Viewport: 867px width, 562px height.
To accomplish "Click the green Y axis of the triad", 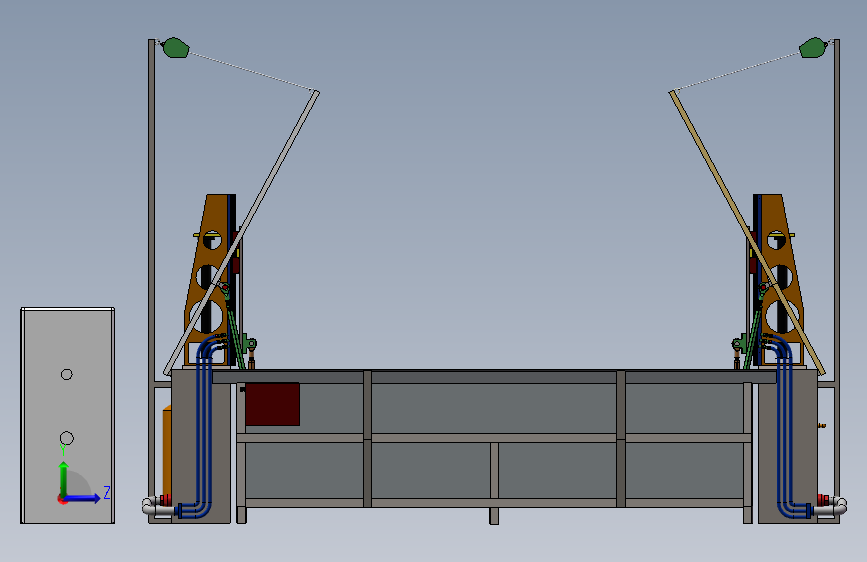I will coord(64,479).
